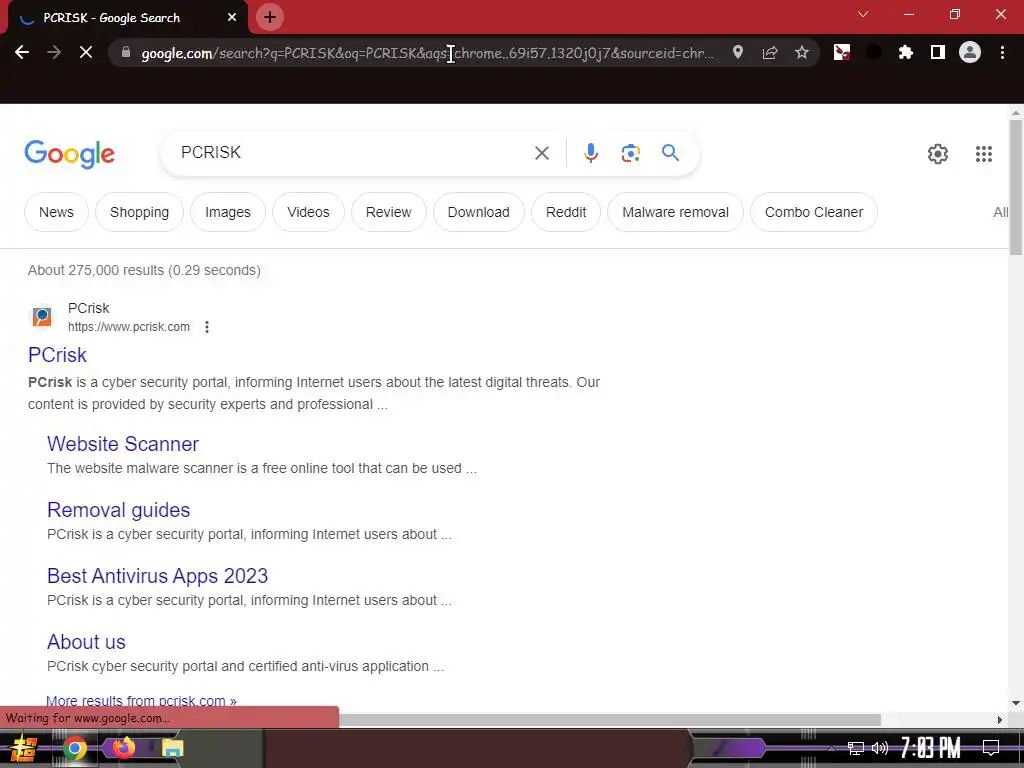The image size is (1024, 768).
Task: Select the Review filter chip
Action: point(389,212)
